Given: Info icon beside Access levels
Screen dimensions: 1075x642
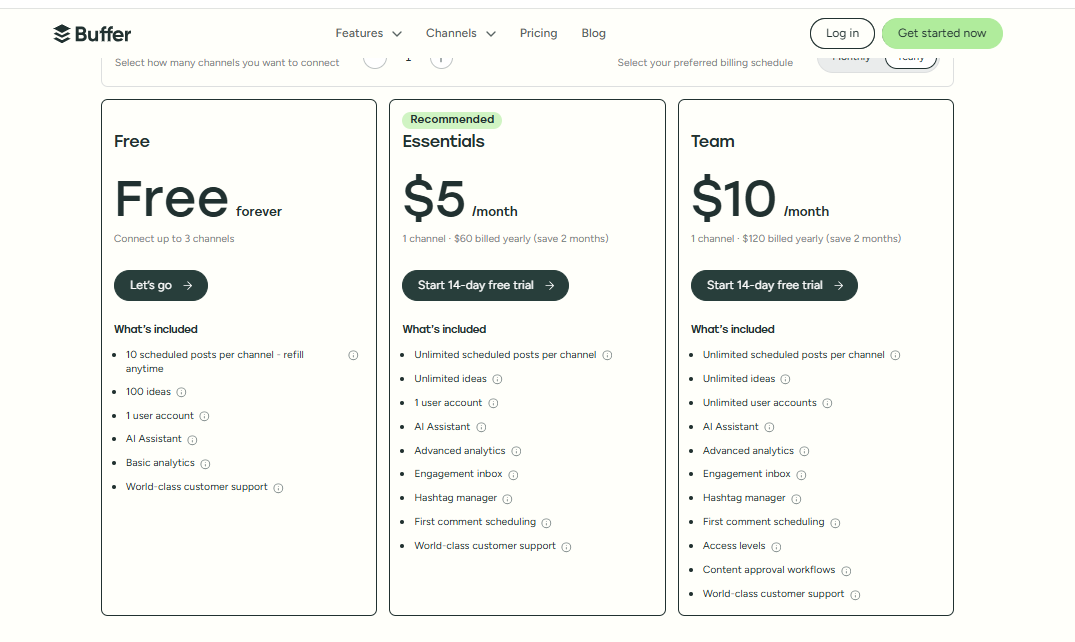Looking at the screenshot, I should click(776, 547).
